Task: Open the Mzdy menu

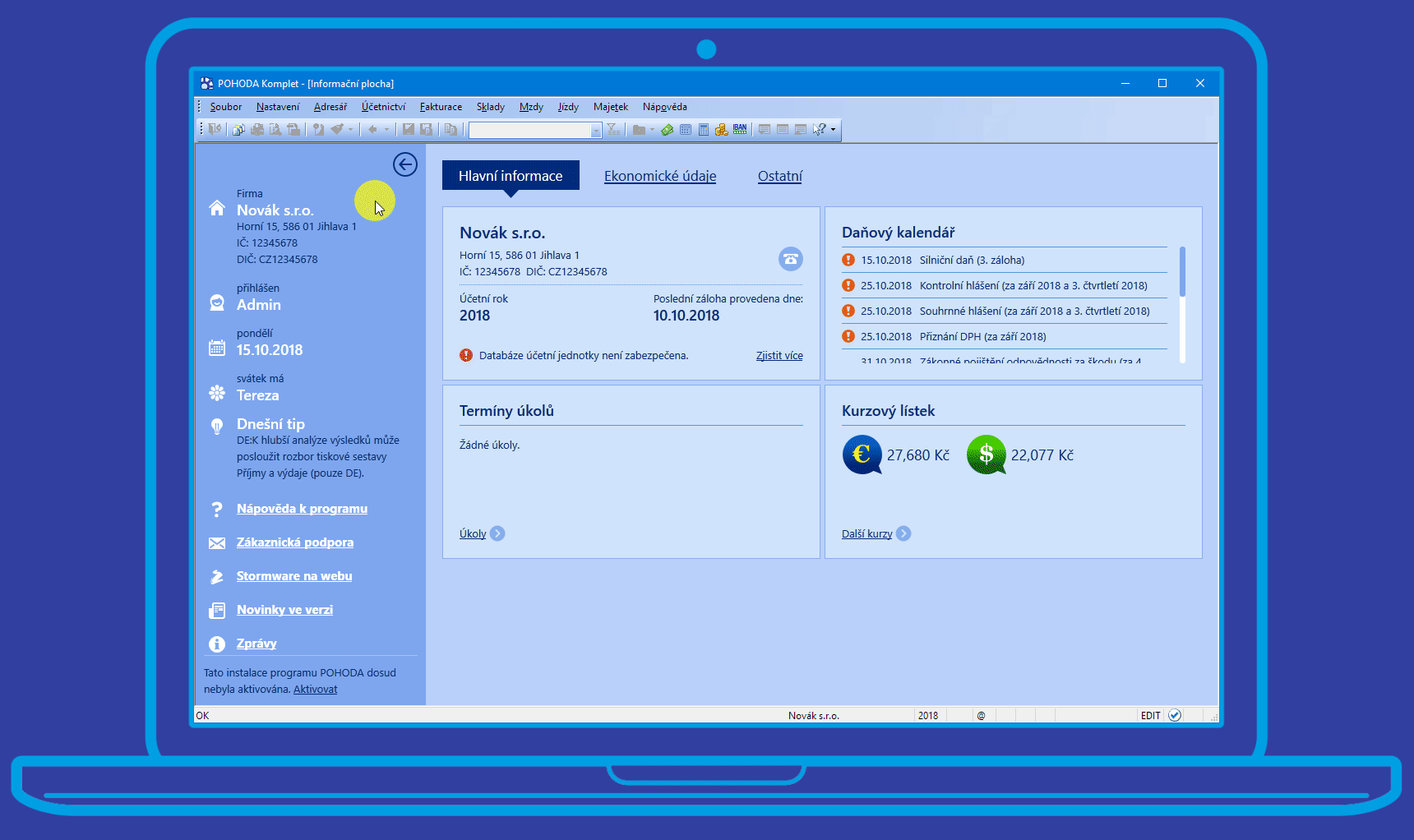Action: [x=531, y=107]
